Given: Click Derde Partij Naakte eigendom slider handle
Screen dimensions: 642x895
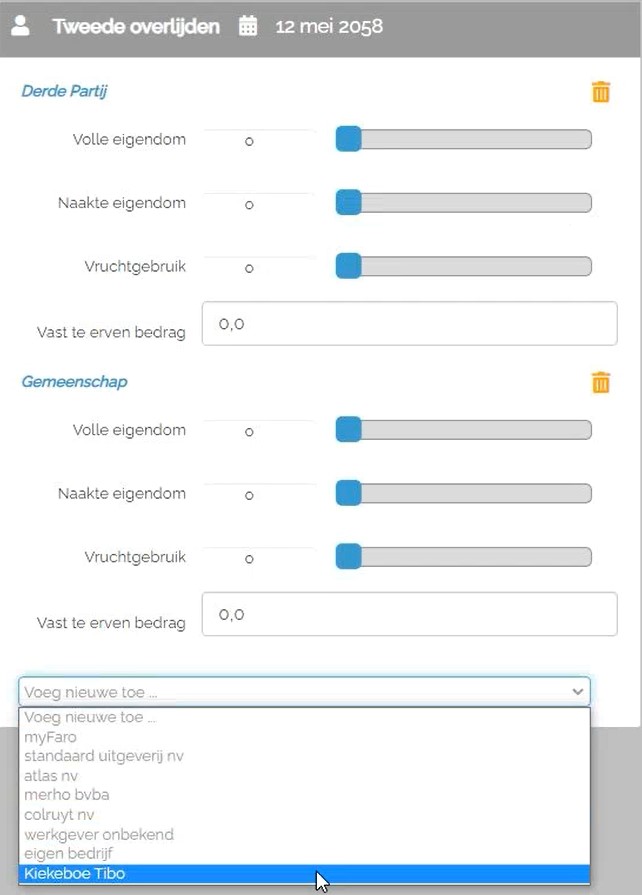Looking at the screenshot, I should click(x=348, y=203).
